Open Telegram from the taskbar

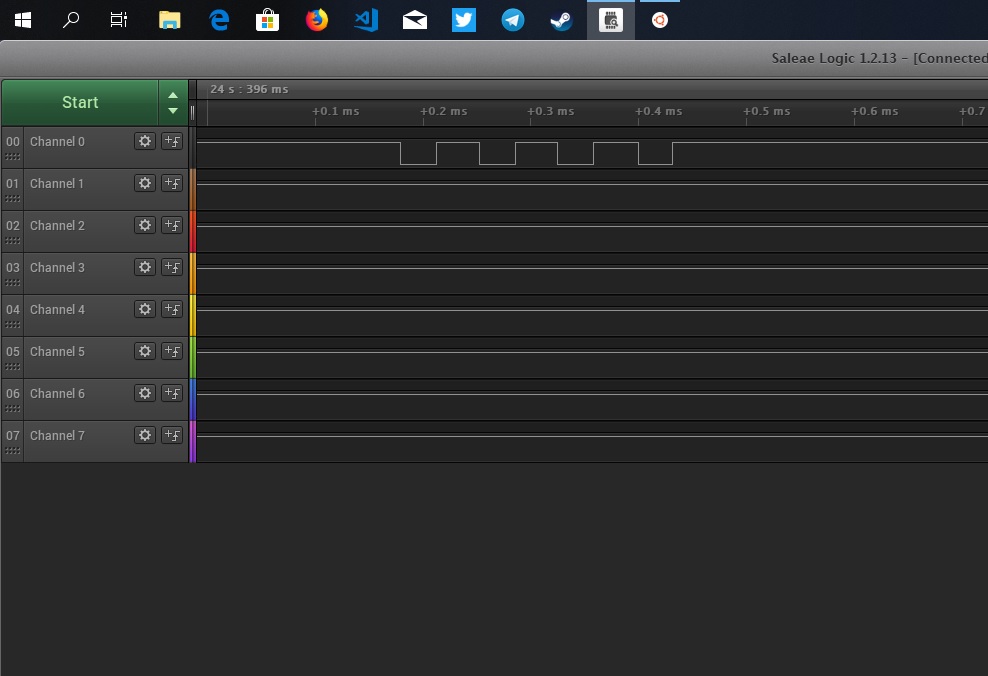512,20
